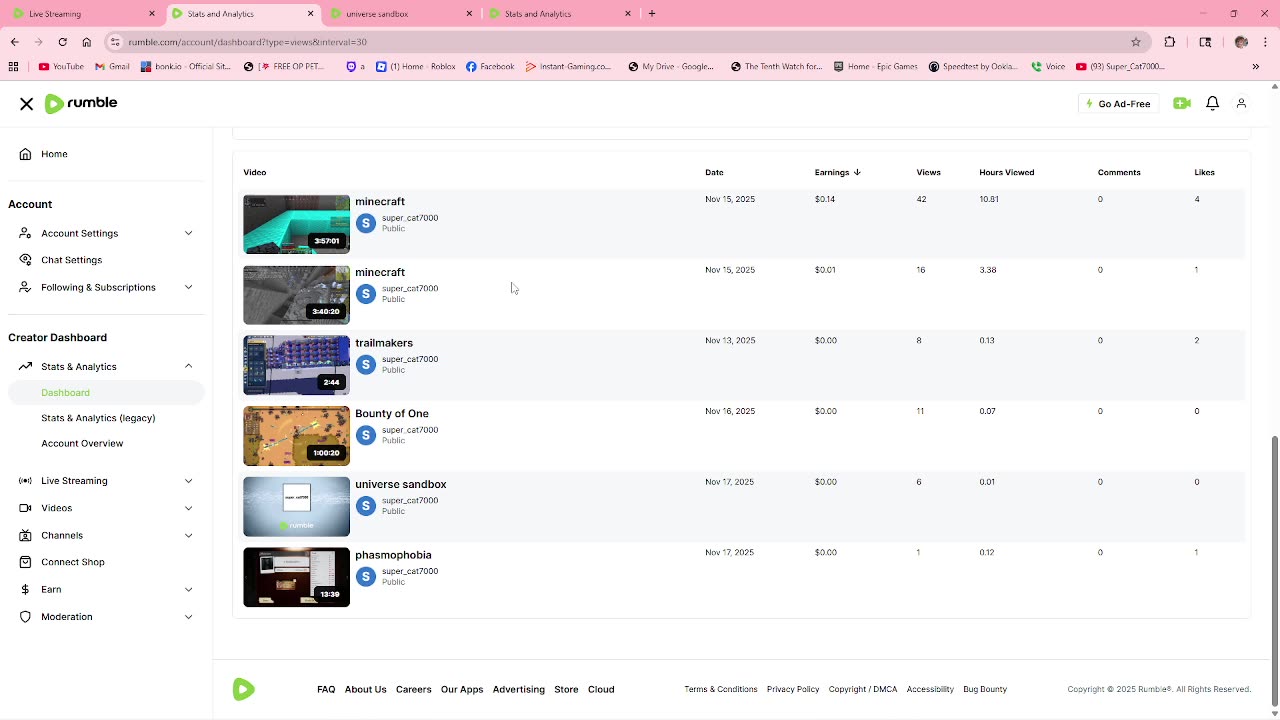Expand Moderation section
This screenshot has width=1280, height=720.
coord(106,616)
